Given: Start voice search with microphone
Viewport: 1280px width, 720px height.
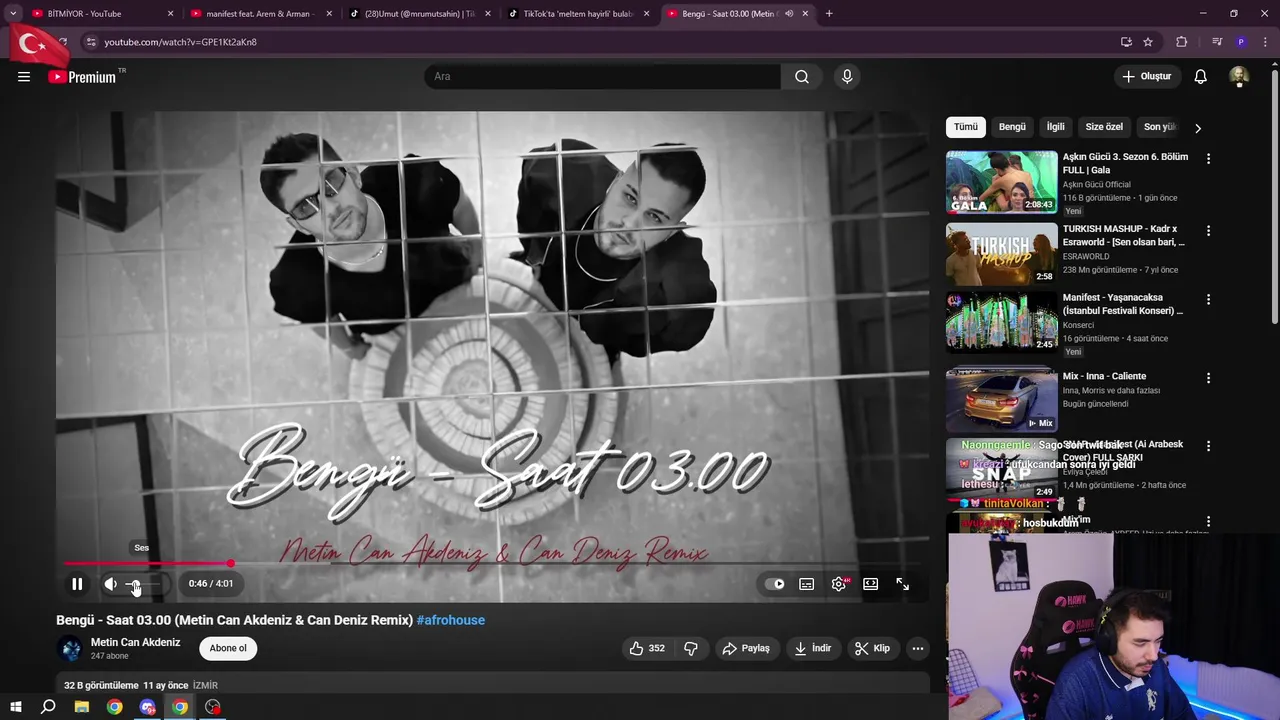Looking at the screenshot, I should point(847,76).
